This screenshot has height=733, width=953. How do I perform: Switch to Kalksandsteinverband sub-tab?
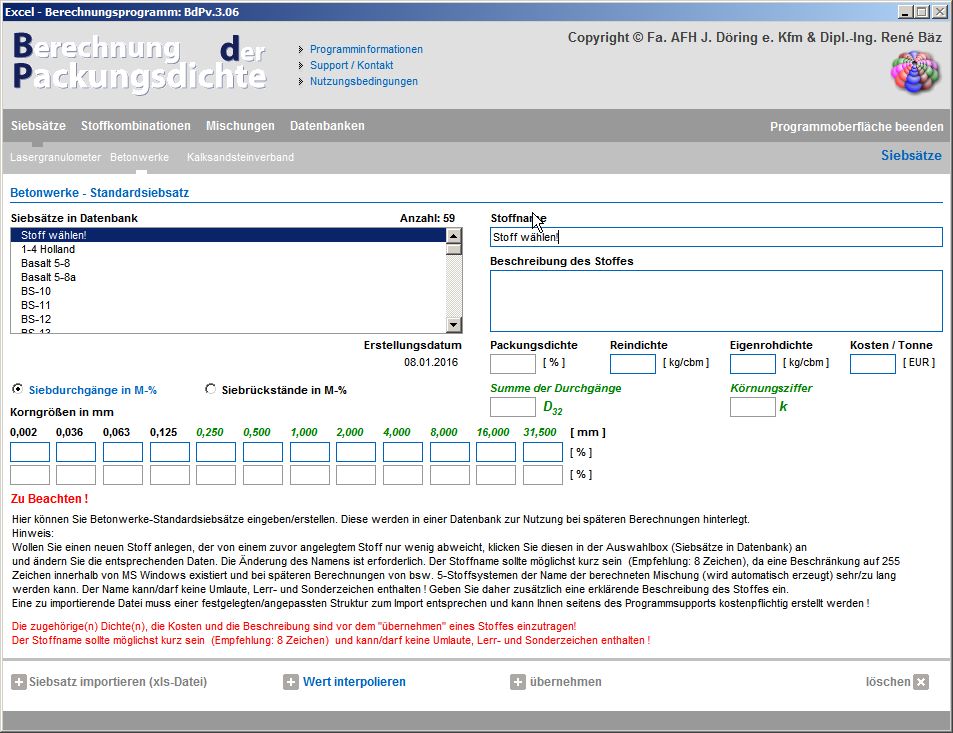240,157
